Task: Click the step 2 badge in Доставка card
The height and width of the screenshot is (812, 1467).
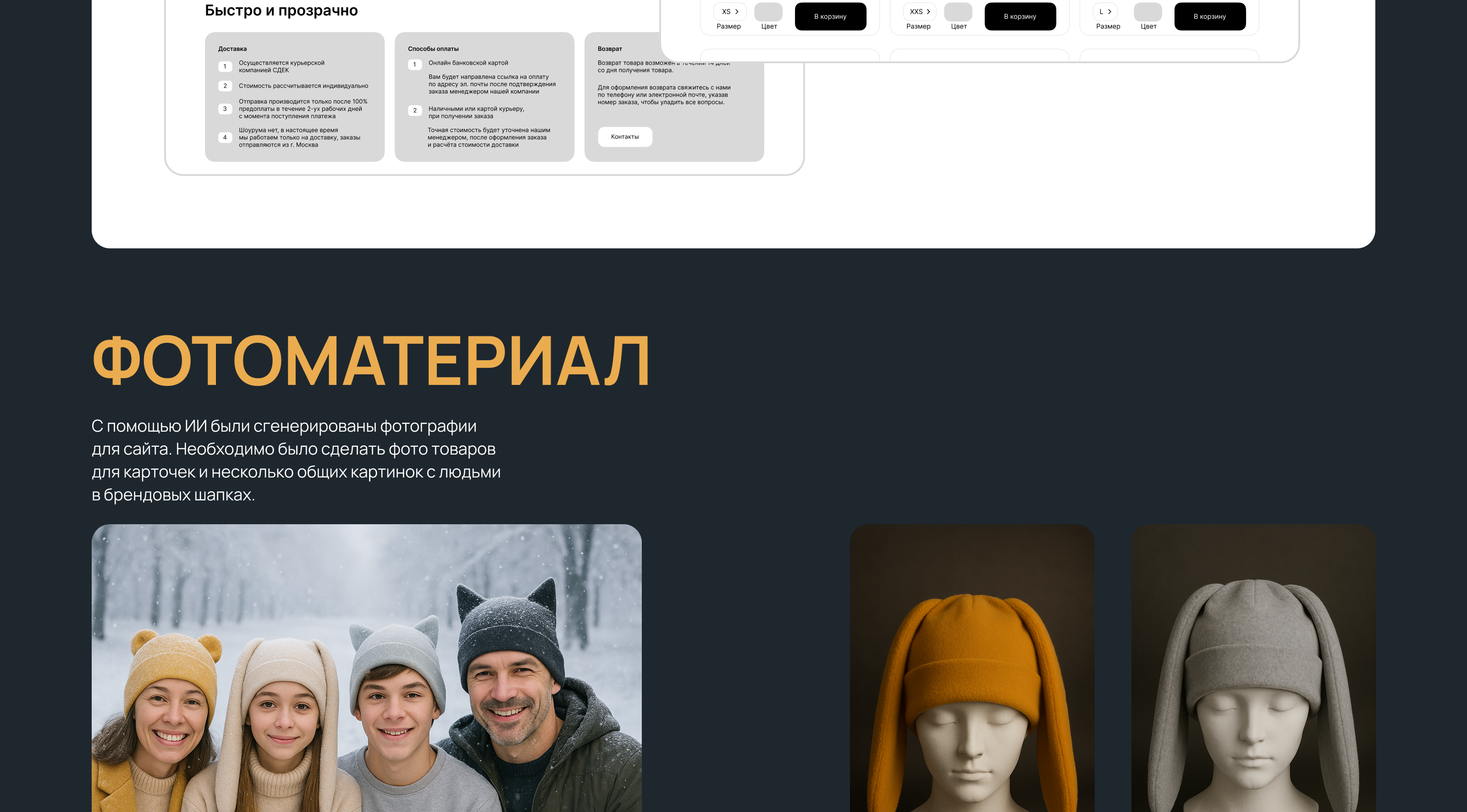Action: pyautogui.click(x=225, y=86)
